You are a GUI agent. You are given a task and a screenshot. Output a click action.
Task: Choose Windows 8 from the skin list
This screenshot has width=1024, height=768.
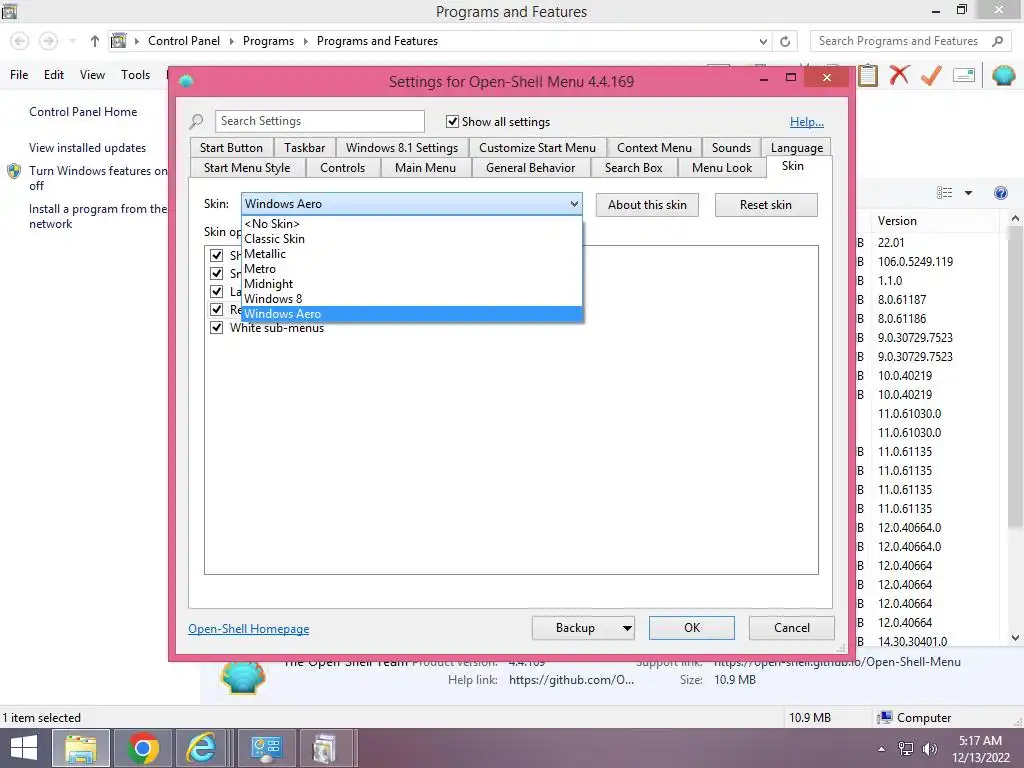pos(411,299)
